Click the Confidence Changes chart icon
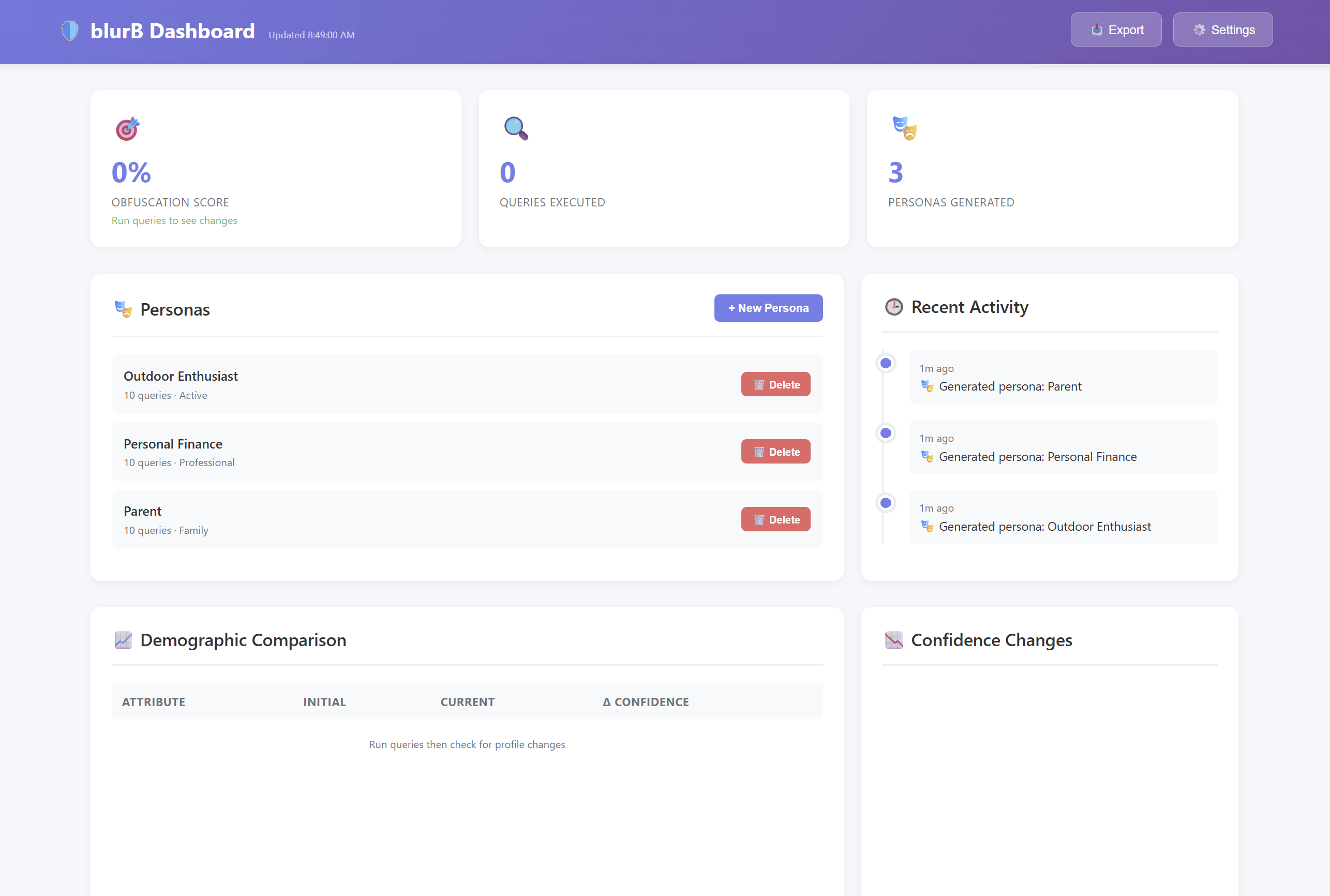This screenshot has width=1330, height=896. coord(893,640)
